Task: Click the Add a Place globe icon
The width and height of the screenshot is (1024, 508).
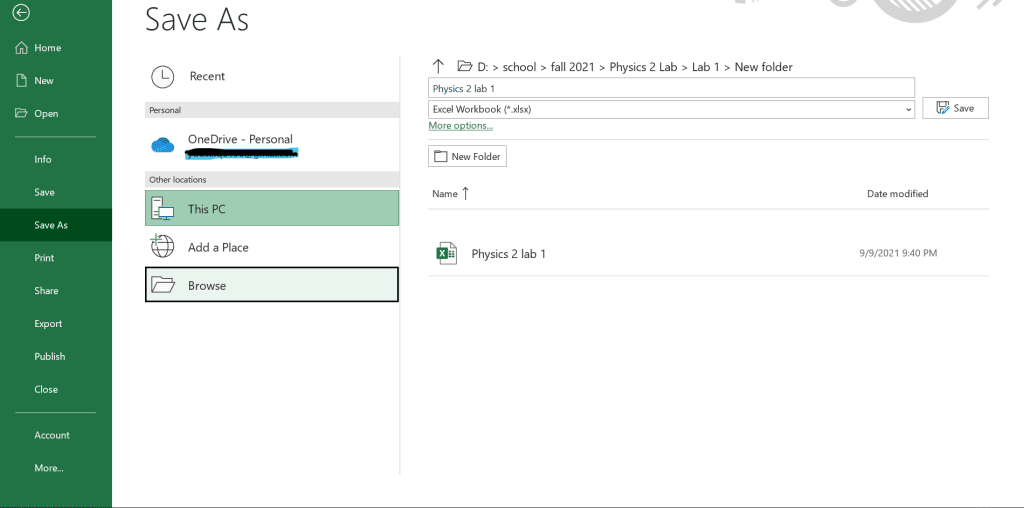Action: (x=162, y=247)
